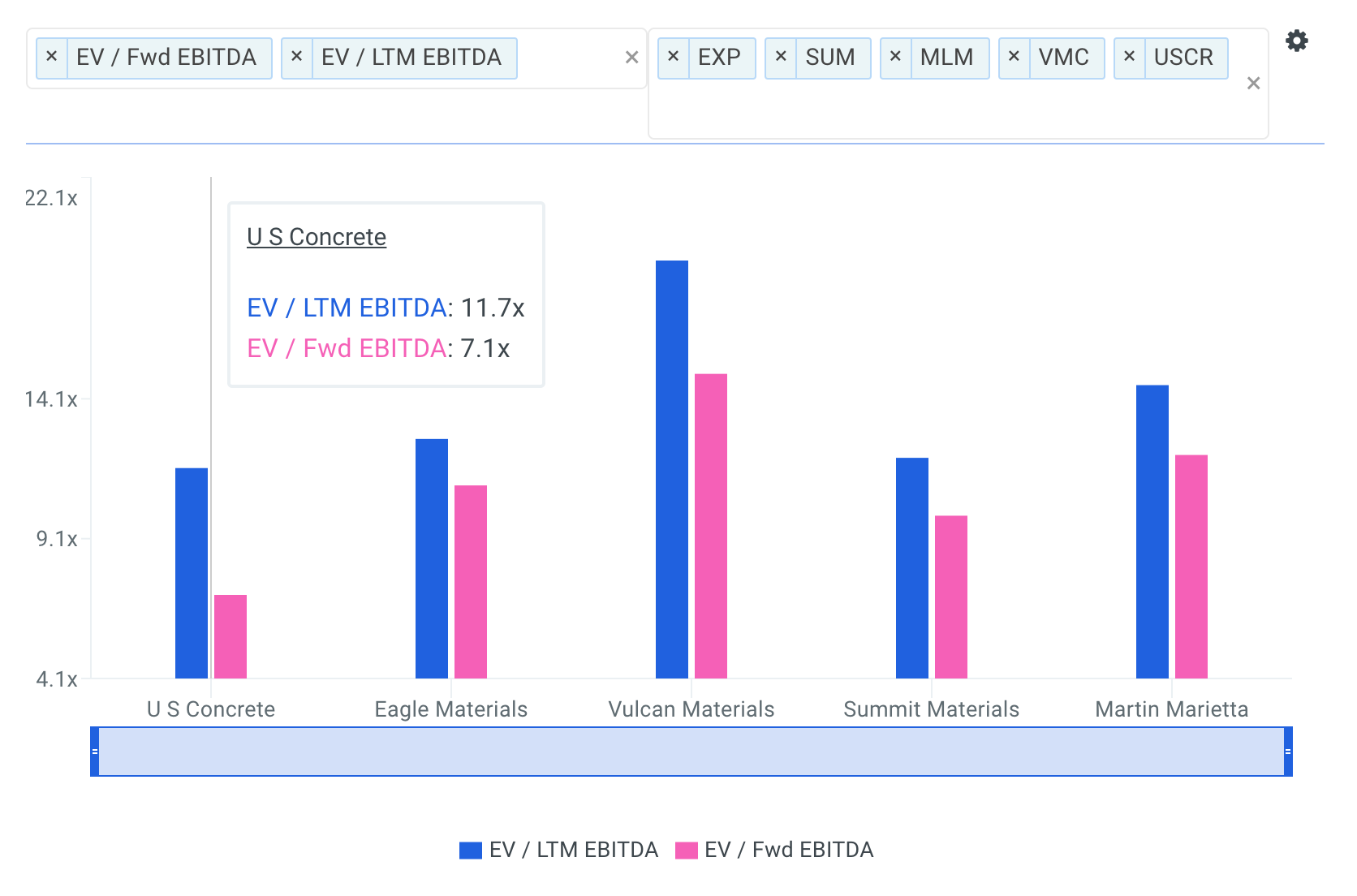Click the SUM ticker label
This screenshot has height=896, width=1357.
click(x=830, y=58)
